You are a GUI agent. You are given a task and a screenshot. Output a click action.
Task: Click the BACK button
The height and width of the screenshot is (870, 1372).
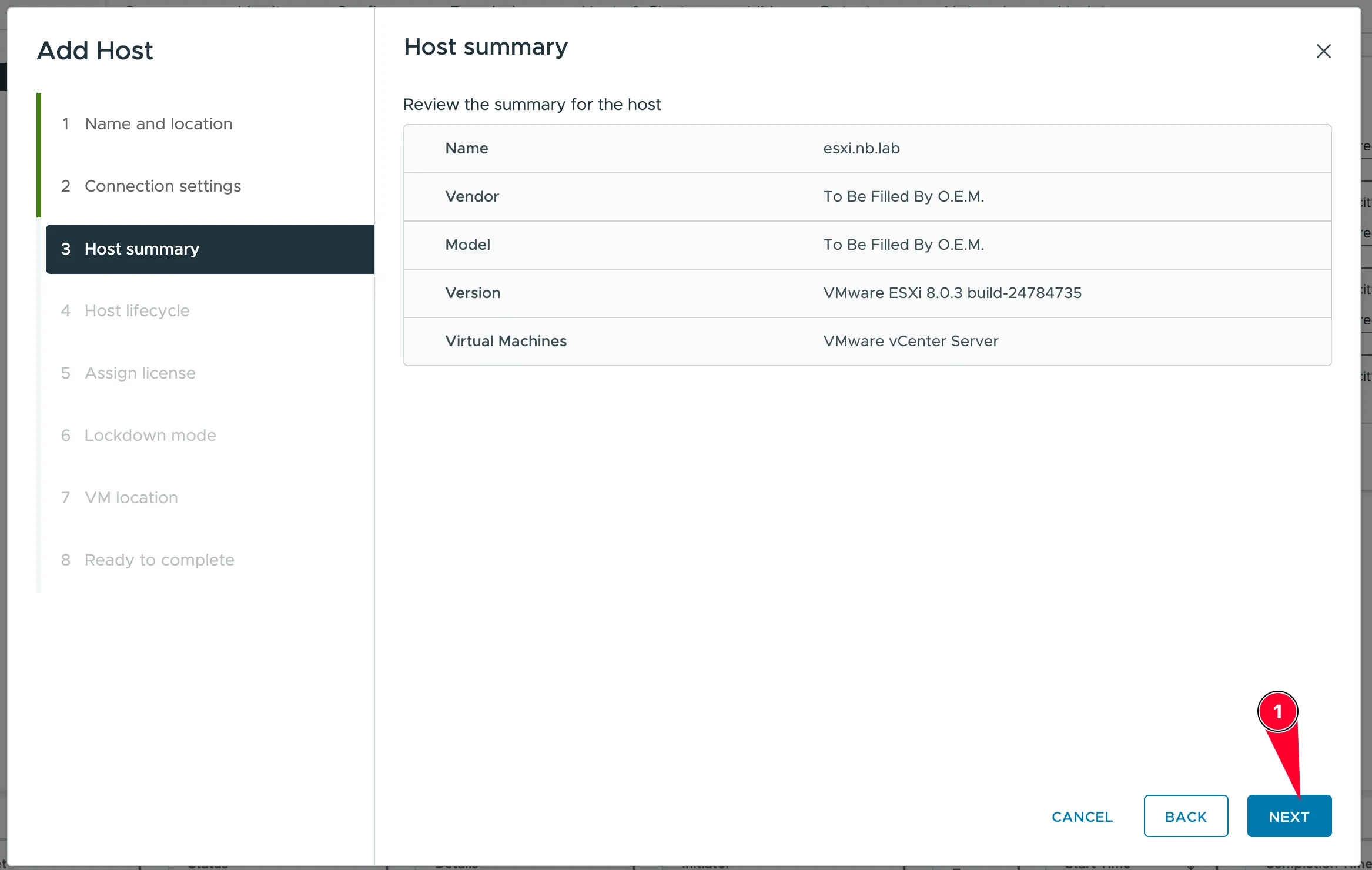click(x=1186, y=816)
